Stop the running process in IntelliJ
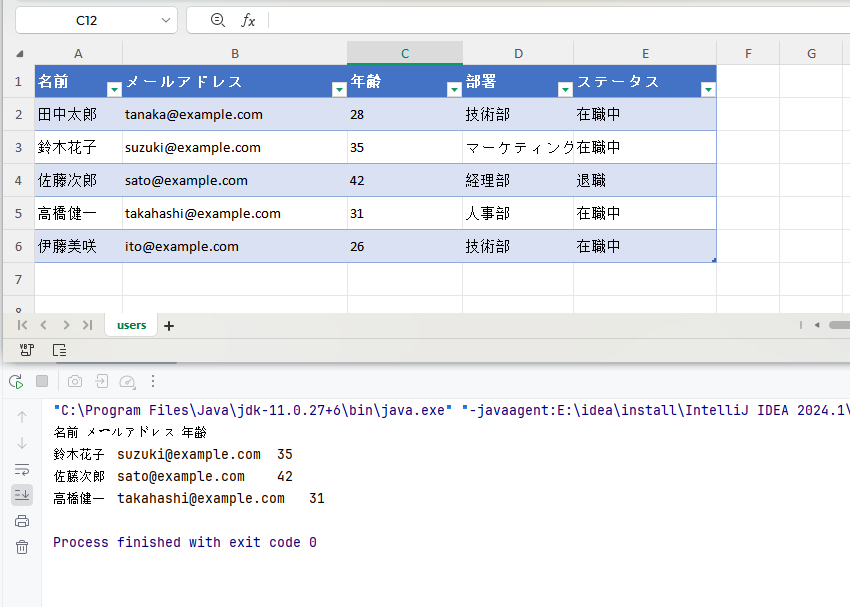The height and width of the screenshot is (607, 850). (x=42, y=381)
